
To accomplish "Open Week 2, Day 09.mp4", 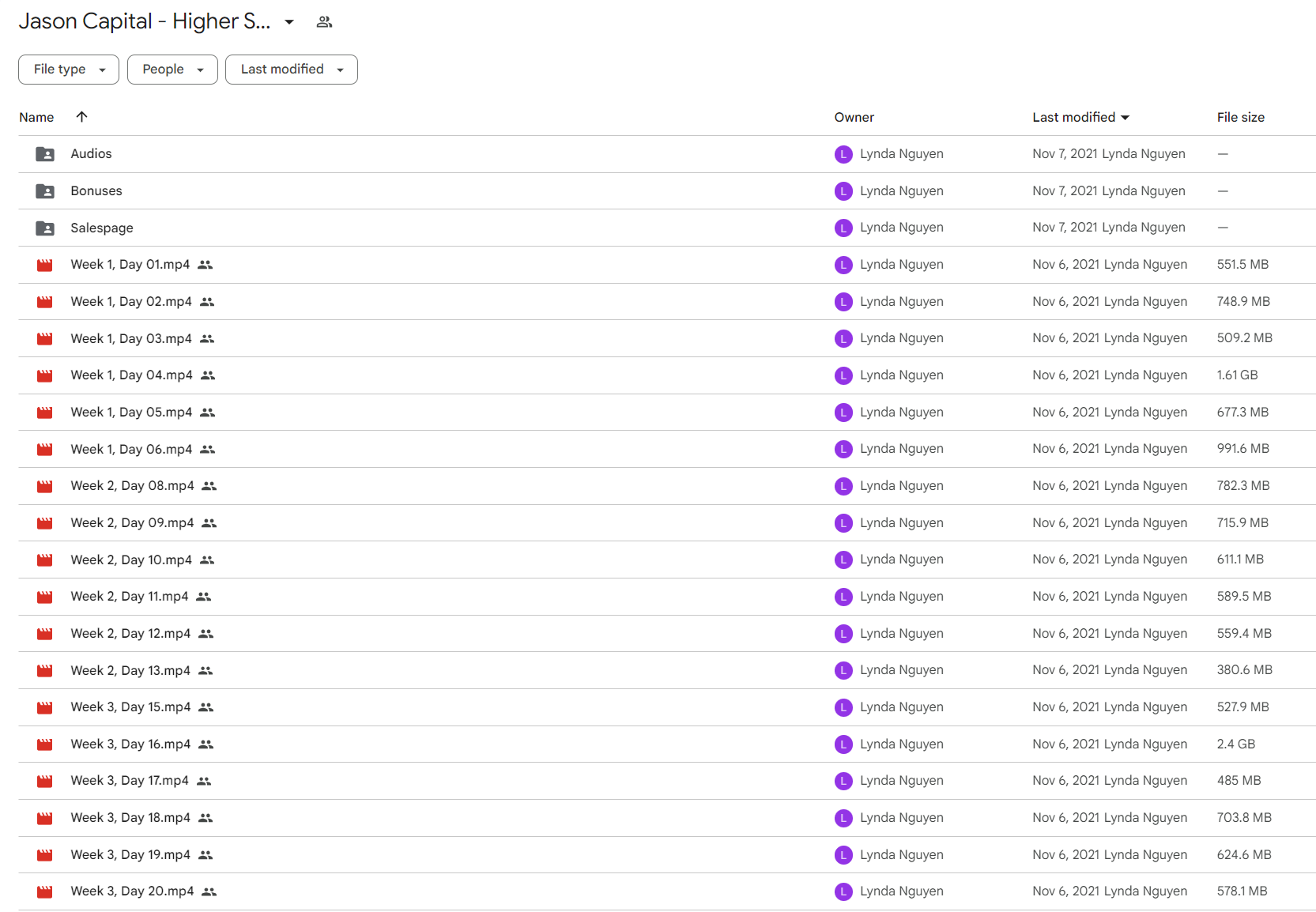I will [132, 523].
